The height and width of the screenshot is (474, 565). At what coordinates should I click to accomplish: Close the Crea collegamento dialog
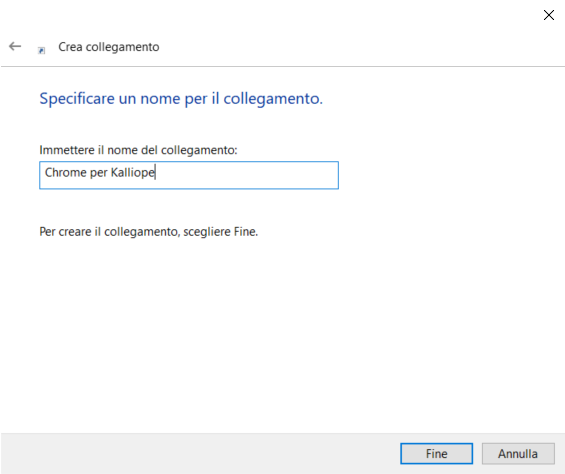pos(548,15)
